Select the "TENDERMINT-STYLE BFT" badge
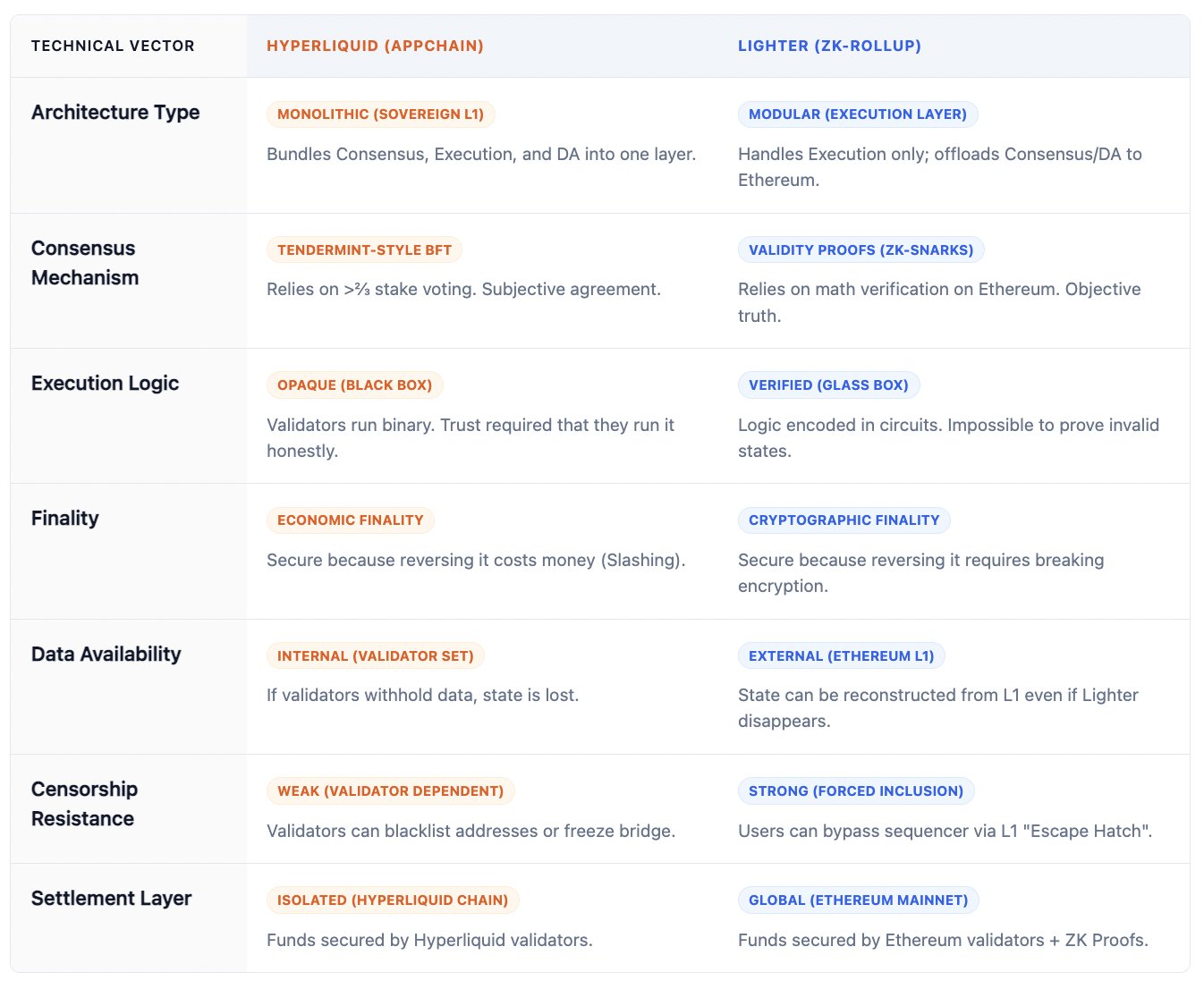The height and width of the screenshot is (989, 1204). tap(364, 250)
